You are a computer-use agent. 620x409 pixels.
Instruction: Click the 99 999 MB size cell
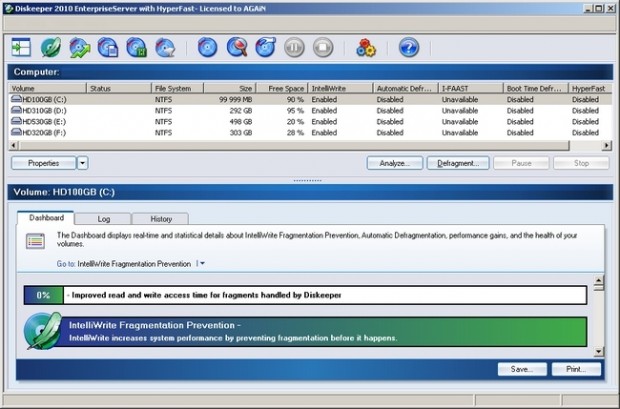[x=236, y=99]
